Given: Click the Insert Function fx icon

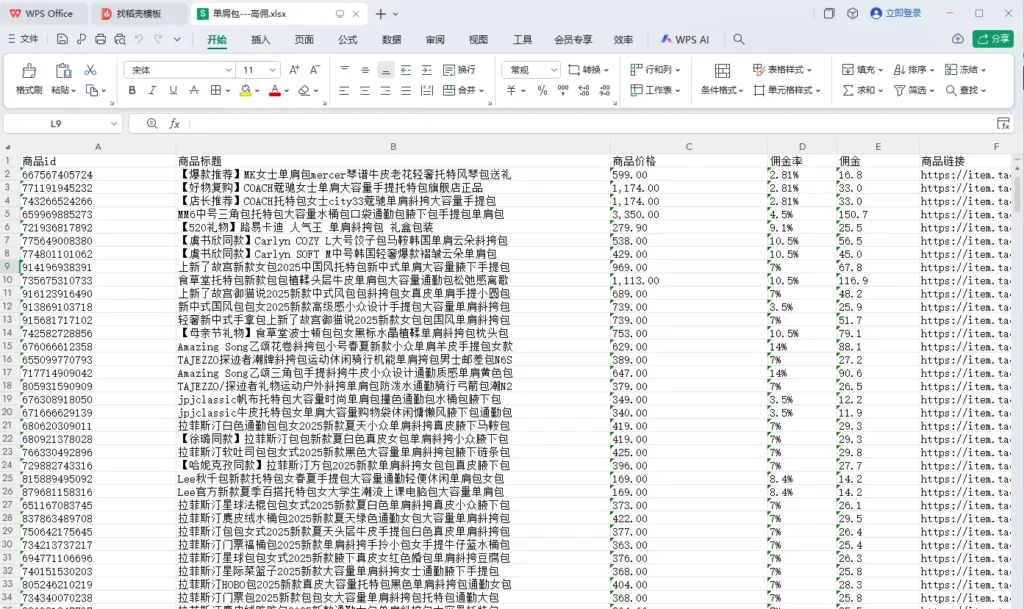Looking at the screenshot, I should 174,123.
